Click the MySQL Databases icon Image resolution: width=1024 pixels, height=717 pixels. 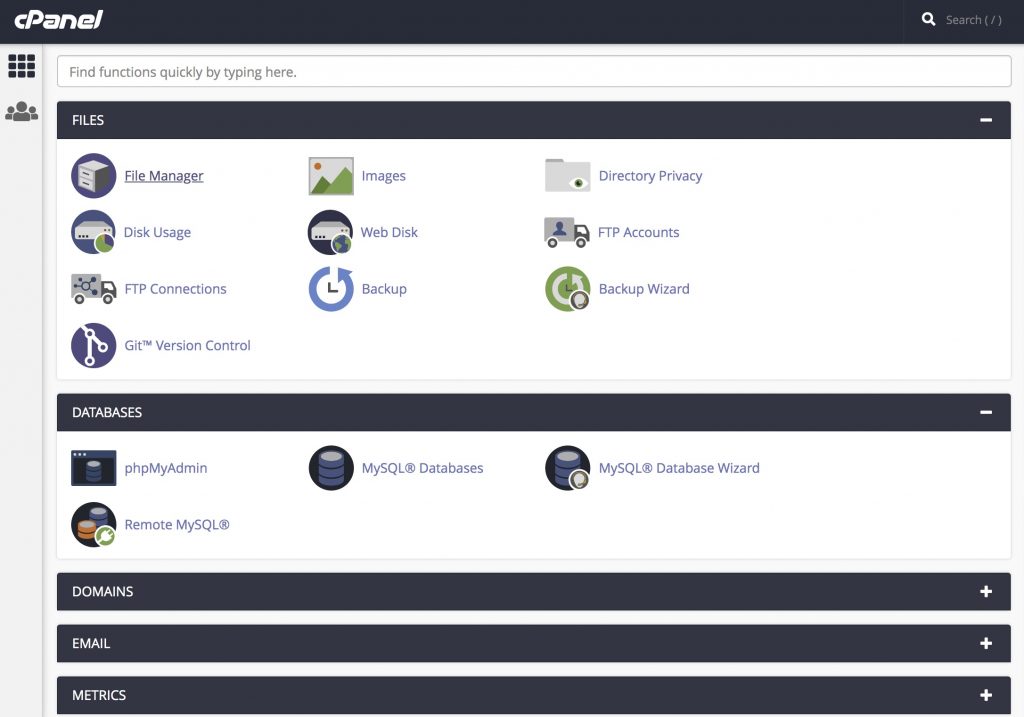(331, 468)
